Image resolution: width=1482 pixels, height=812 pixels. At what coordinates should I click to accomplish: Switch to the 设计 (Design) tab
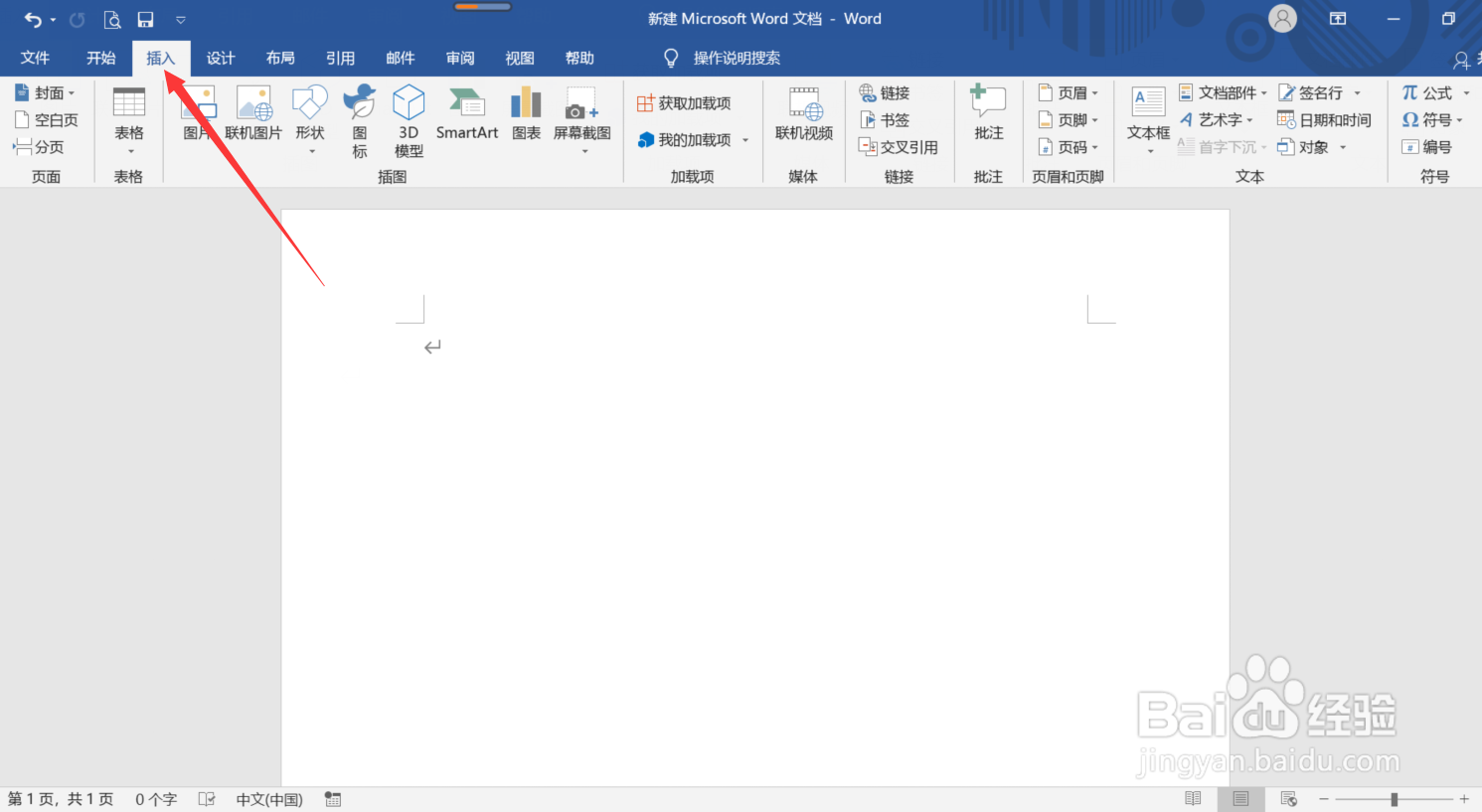221,58
